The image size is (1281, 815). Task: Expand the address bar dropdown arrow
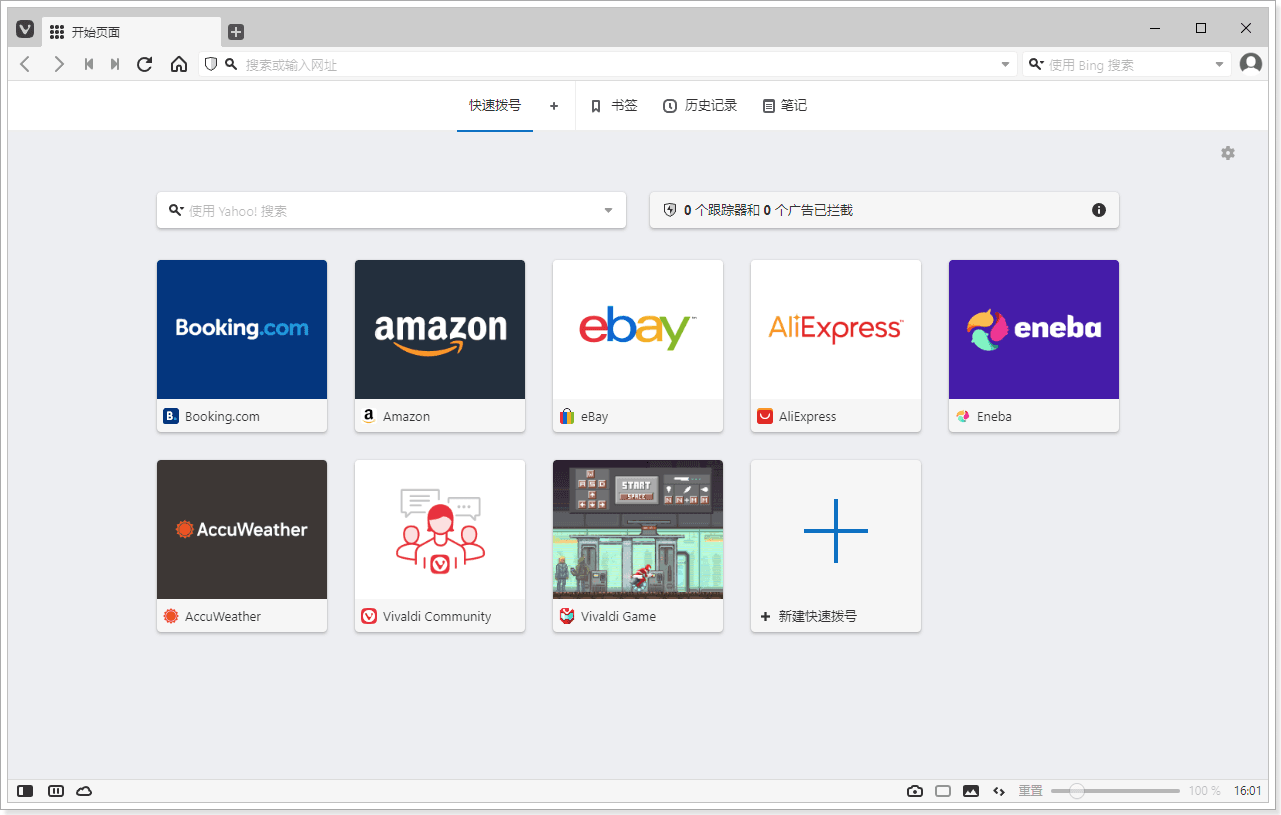click(x=1006, y=65)
